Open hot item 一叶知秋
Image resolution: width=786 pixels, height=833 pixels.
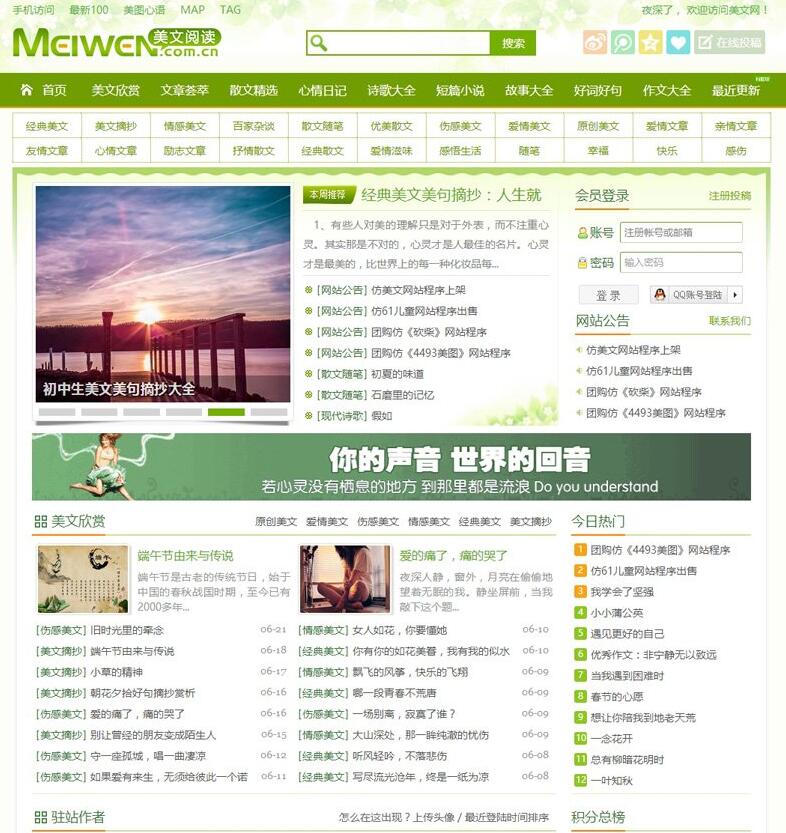click(611, 780)
